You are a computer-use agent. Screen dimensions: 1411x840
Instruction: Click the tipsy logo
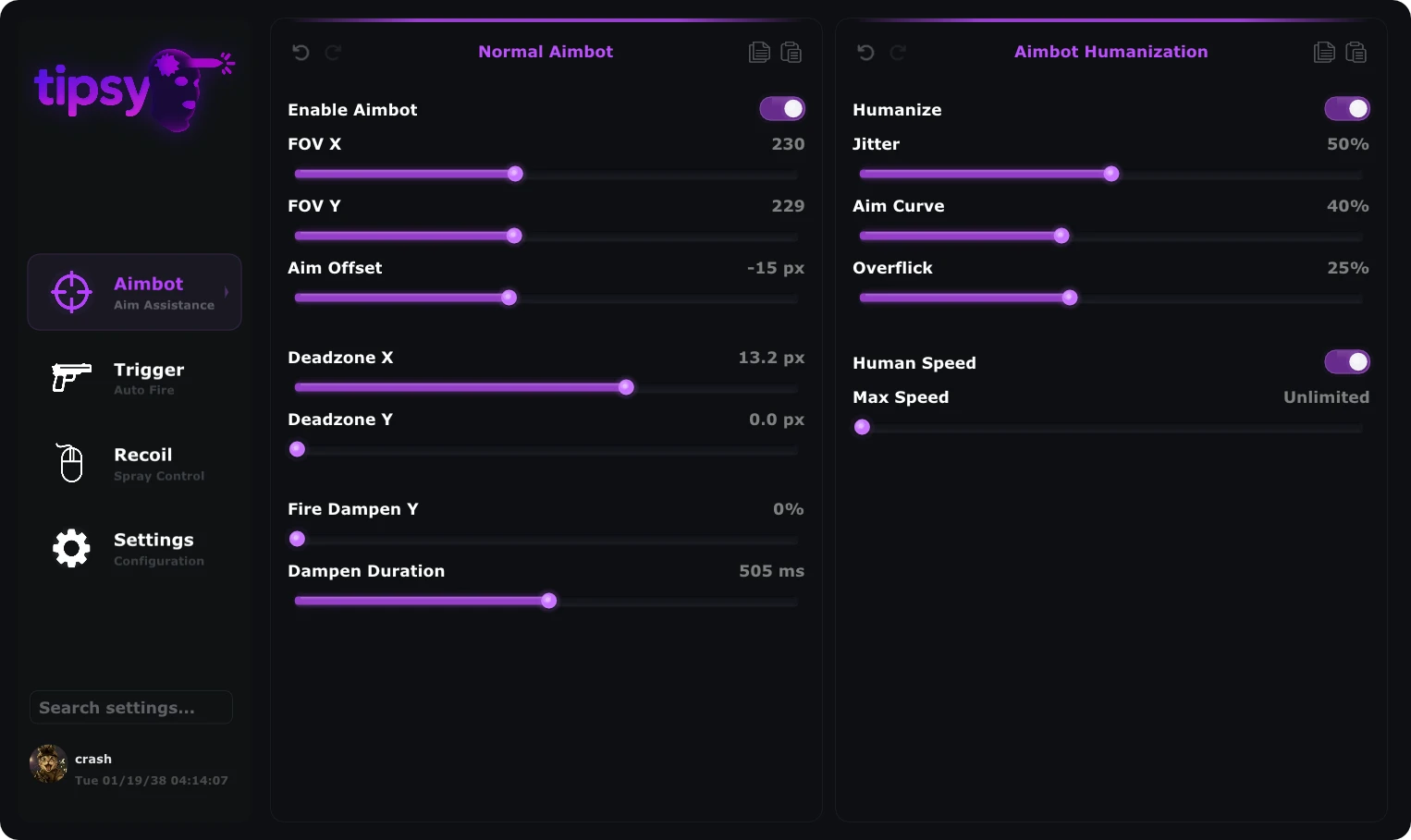coord(135,90)
